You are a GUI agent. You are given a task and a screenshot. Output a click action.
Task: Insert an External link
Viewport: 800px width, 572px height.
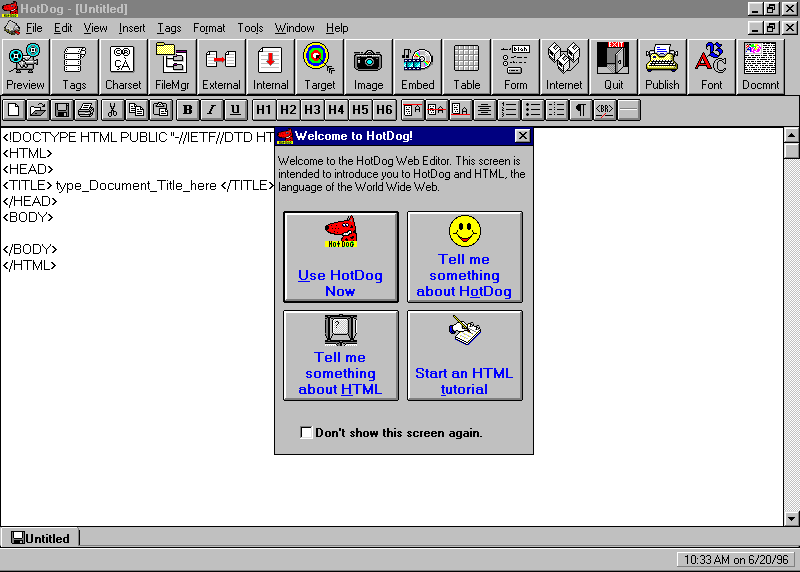tap(221, 67)
